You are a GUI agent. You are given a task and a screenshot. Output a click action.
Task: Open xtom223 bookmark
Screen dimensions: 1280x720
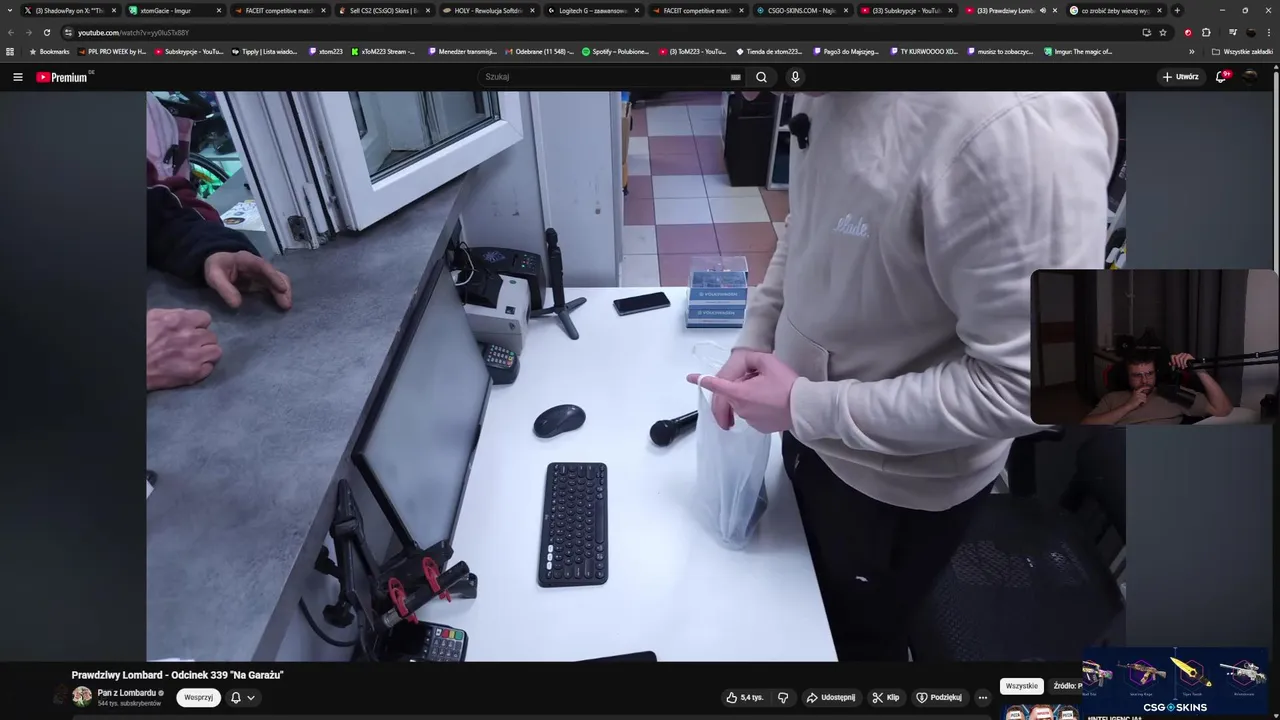pyautogui.click(x=326, y=51)
